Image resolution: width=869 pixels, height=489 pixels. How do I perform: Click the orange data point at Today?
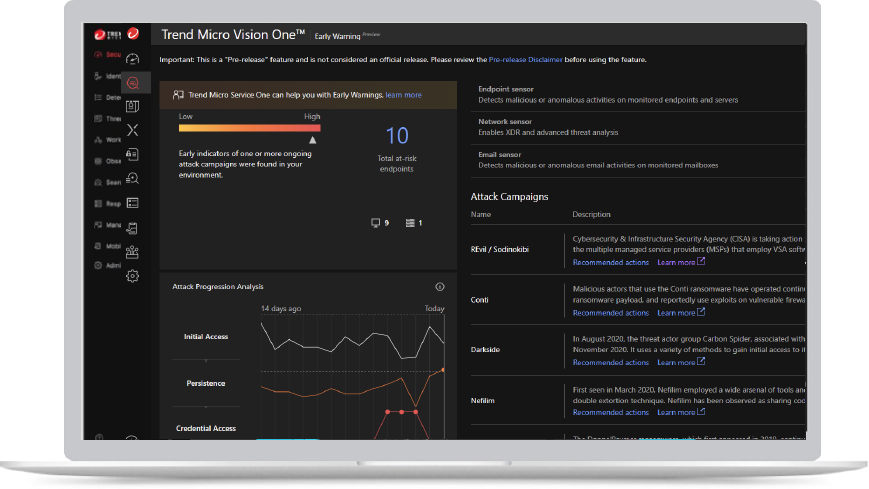[442, 370]
